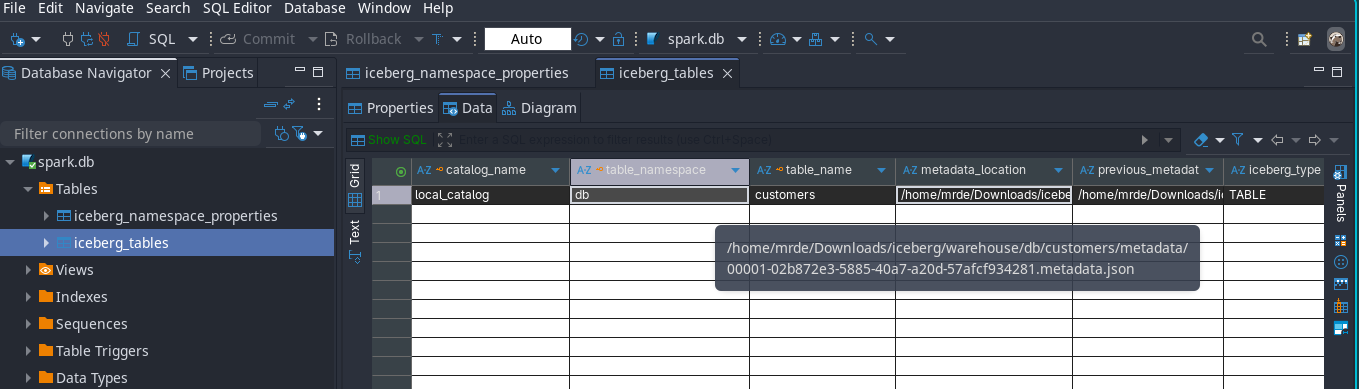Open the SQL button dropdown arrow
Screen dimensions: 1359x389
coord(192,40)
